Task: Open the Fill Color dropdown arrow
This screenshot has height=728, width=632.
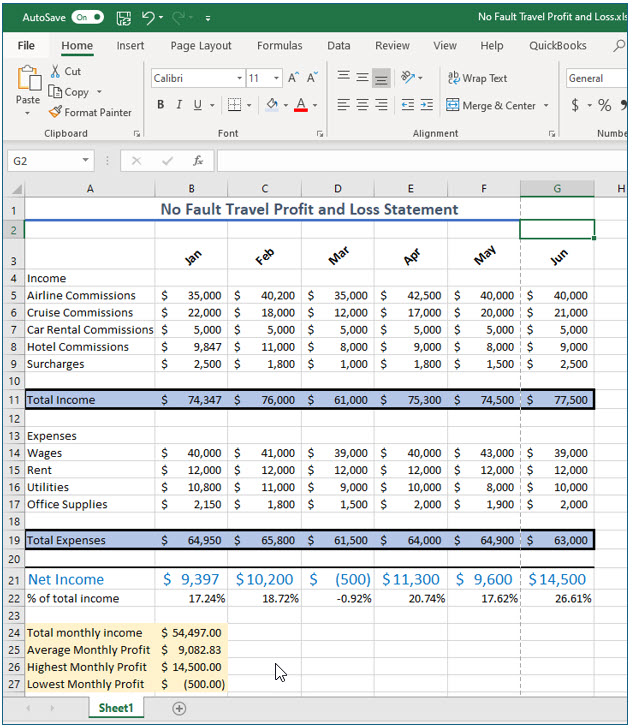Action: click(285, 105)
